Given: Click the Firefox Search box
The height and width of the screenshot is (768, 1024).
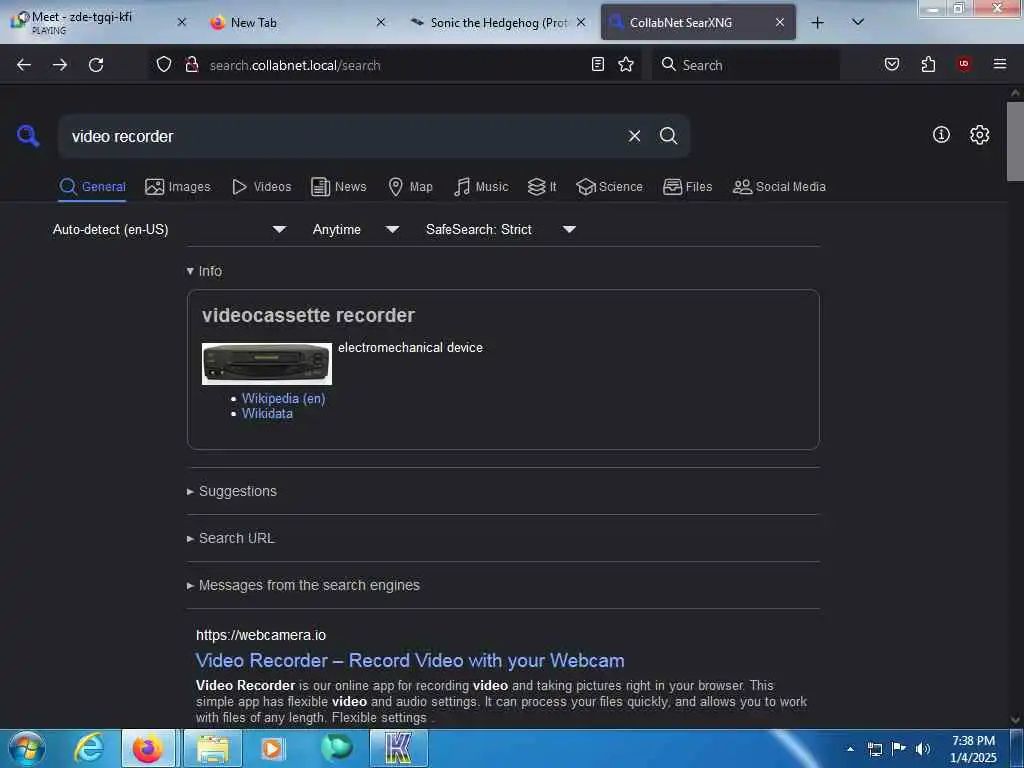Looking at the screenshot, I should tap(745, 65).
